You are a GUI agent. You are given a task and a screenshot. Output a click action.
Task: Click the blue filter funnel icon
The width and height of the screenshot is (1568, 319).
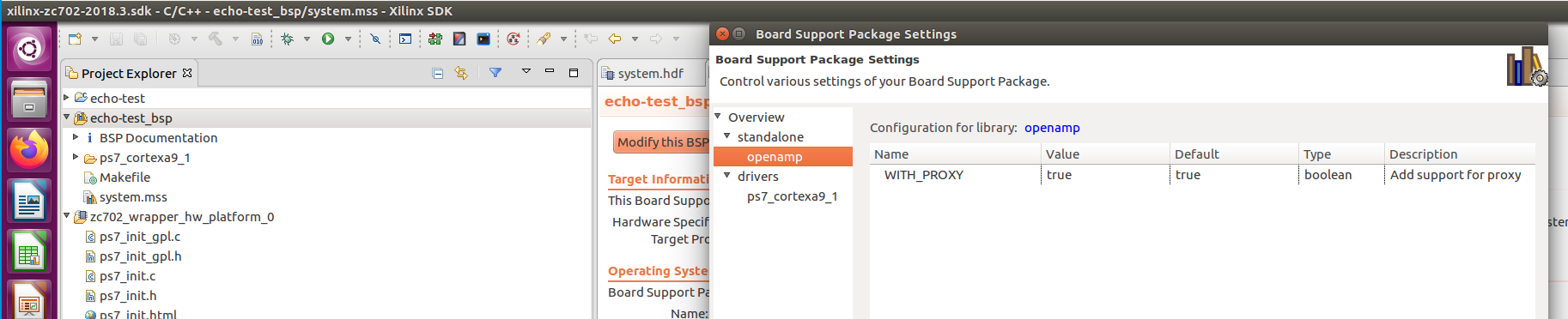click(x=495, y=73)
